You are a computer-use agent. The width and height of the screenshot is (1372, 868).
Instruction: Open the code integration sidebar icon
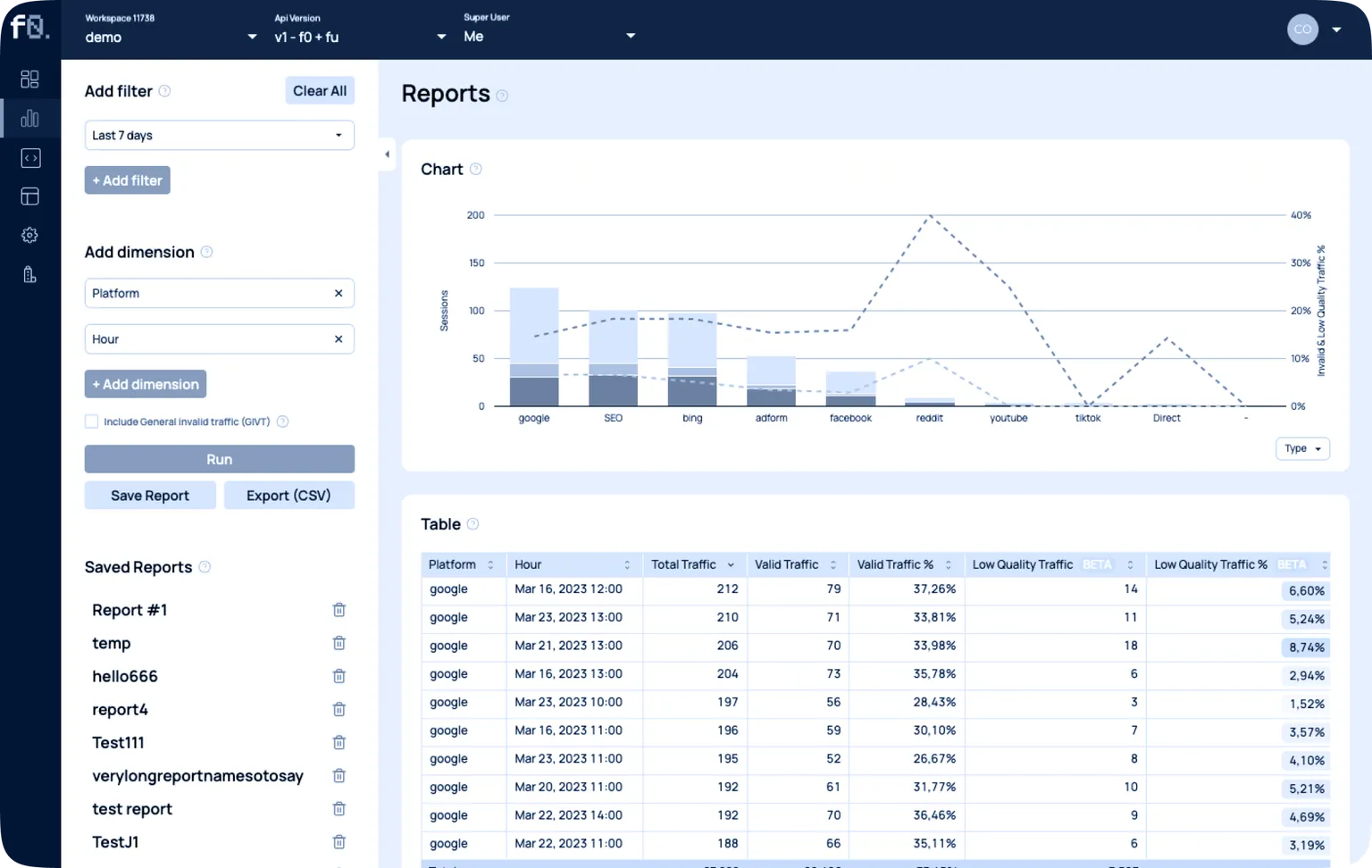pos(29,158)
